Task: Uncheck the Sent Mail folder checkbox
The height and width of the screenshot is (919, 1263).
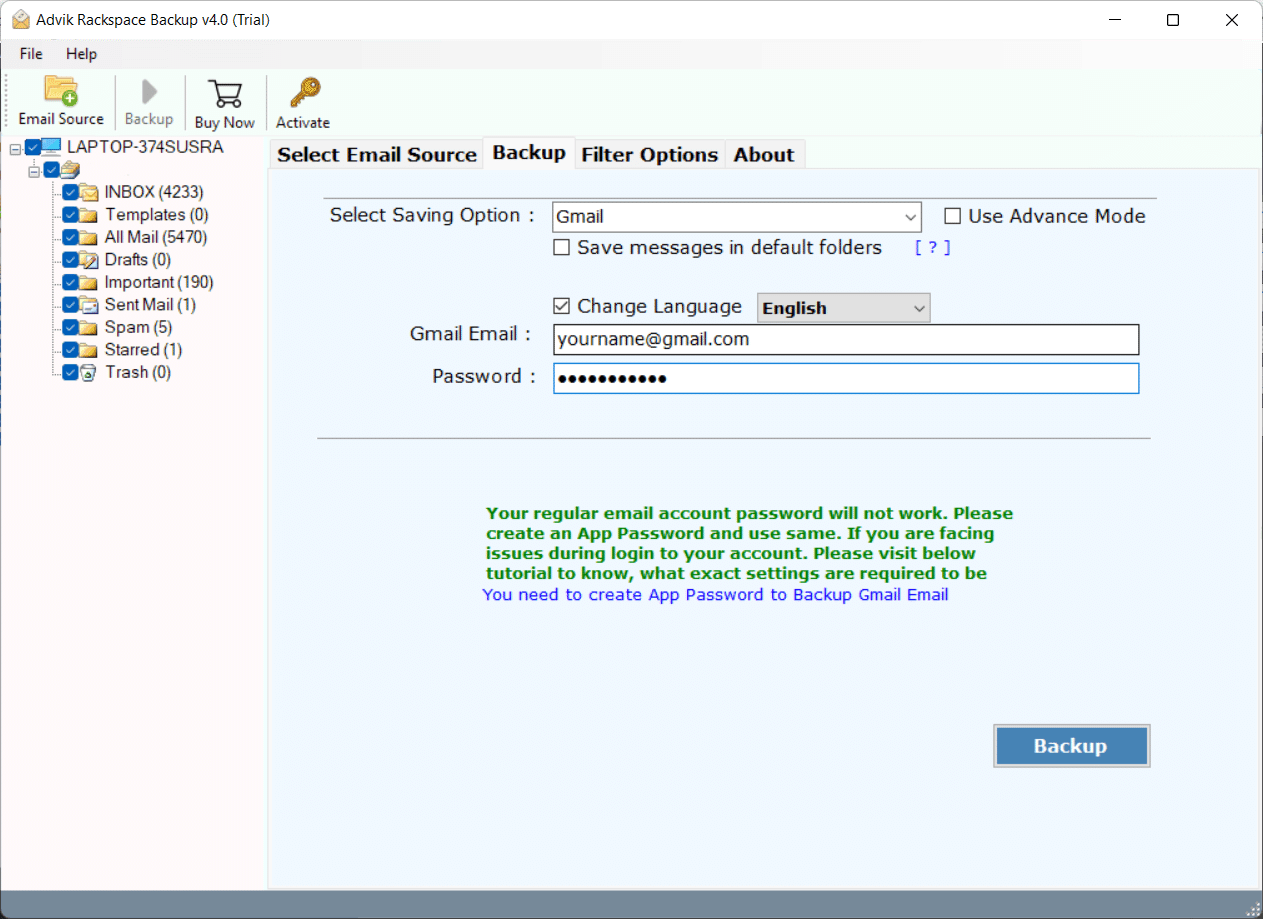Action: pyautogui.click(x=70, y=305)
